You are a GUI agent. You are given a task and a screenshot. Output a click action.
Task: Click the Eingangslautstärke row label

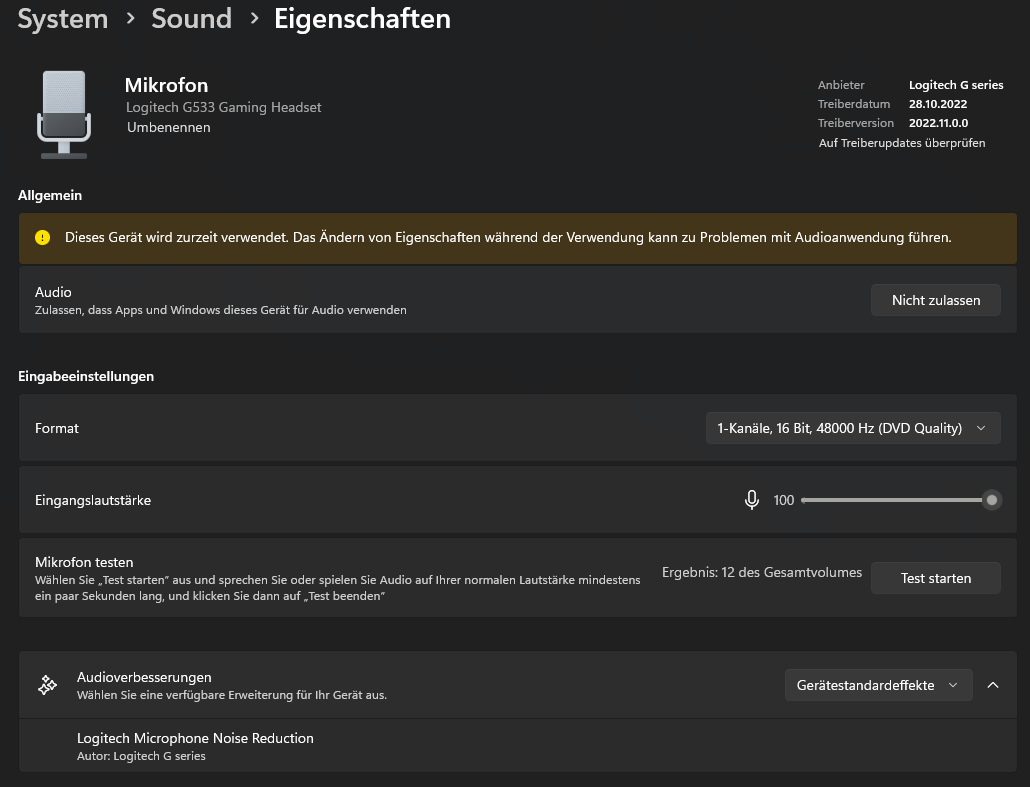pyautogui.click(x=93, y=500)
